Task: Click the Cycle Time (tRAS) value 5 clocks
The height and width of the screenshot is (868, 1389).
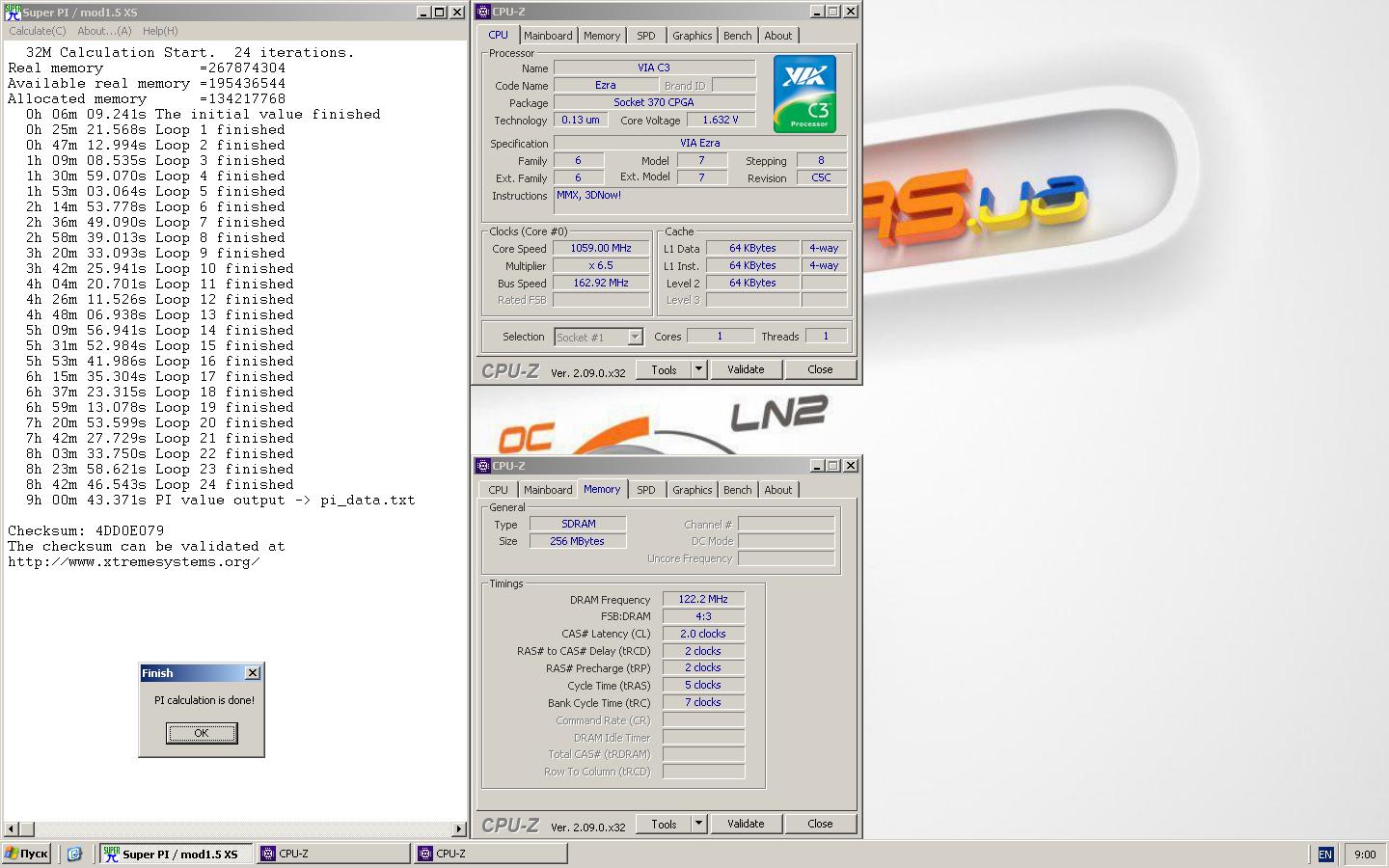Action: (x=703, y=685)
